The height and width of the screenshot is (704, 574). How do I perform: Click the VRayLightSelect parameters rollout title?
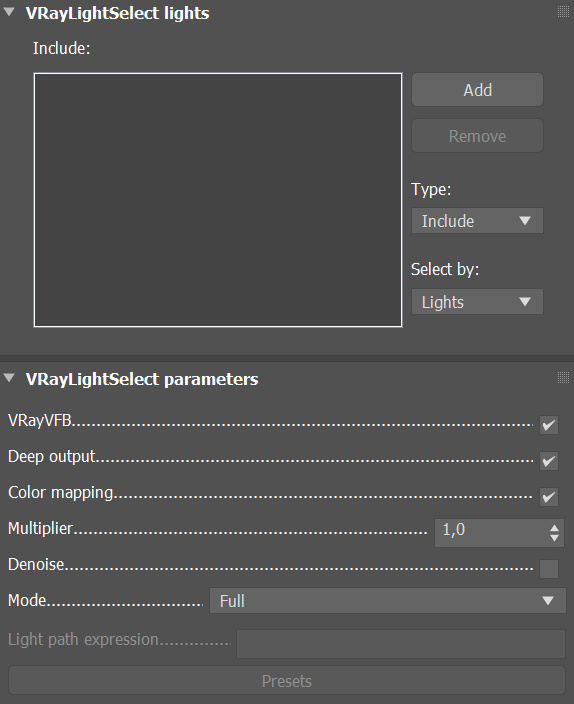click(142, 379)
